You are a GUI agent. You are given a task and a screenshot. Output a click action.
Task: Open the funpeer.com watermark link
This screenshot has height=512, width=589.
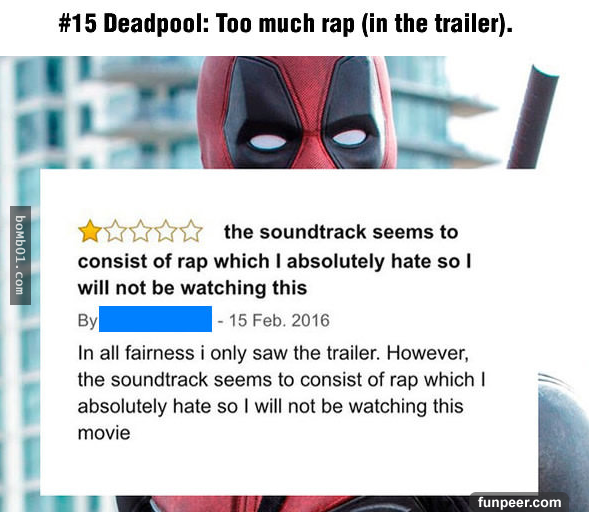(519, 502)
